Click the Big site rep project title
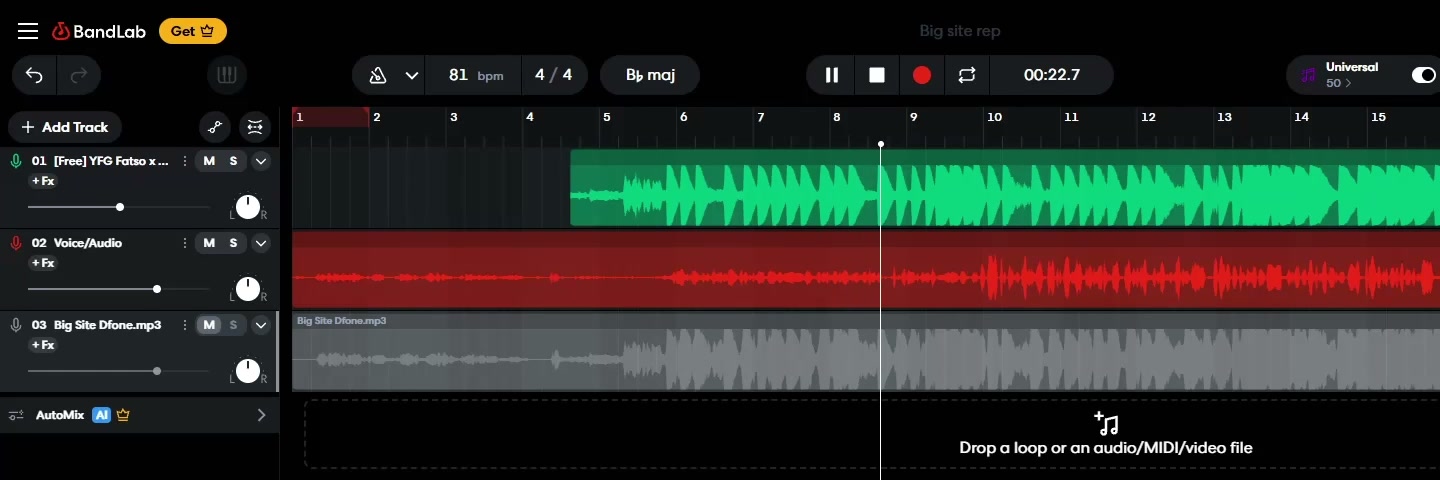The width and height of the screenshot is (1440, 480). click(960, 31)
